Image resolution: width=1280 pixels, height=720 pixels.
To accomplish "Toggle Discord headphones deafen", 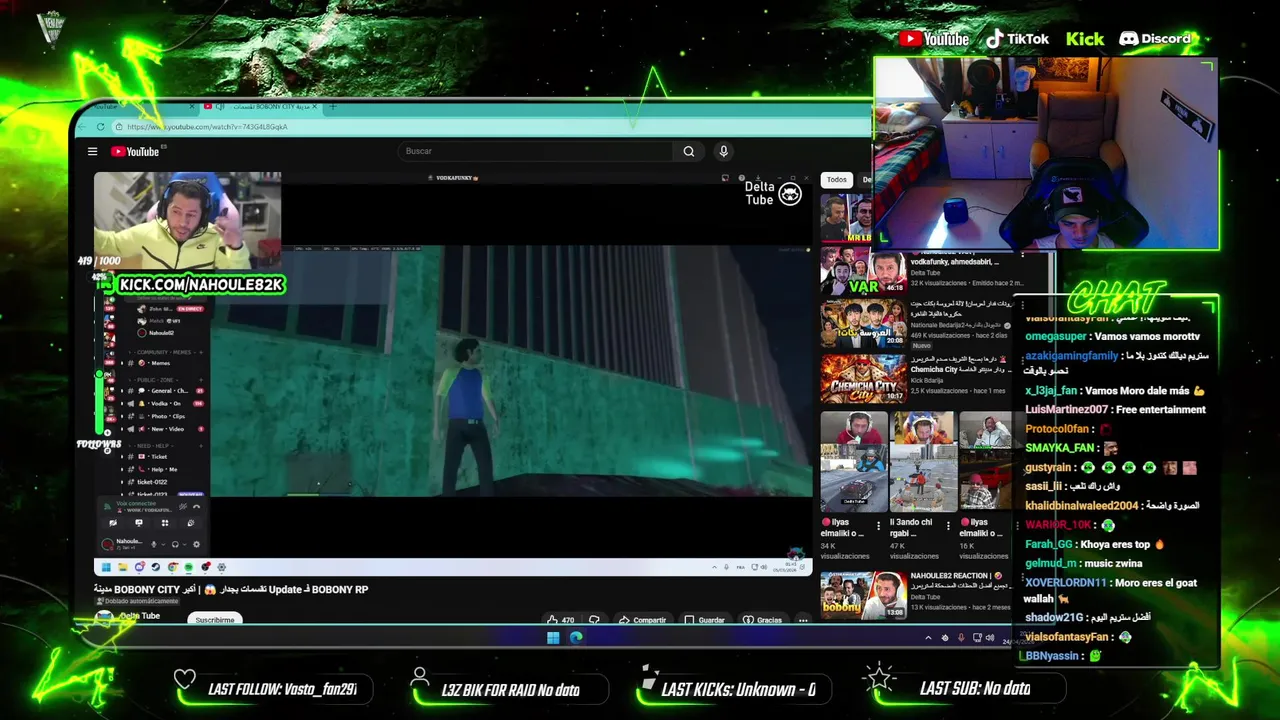I will tap(175, 544).
